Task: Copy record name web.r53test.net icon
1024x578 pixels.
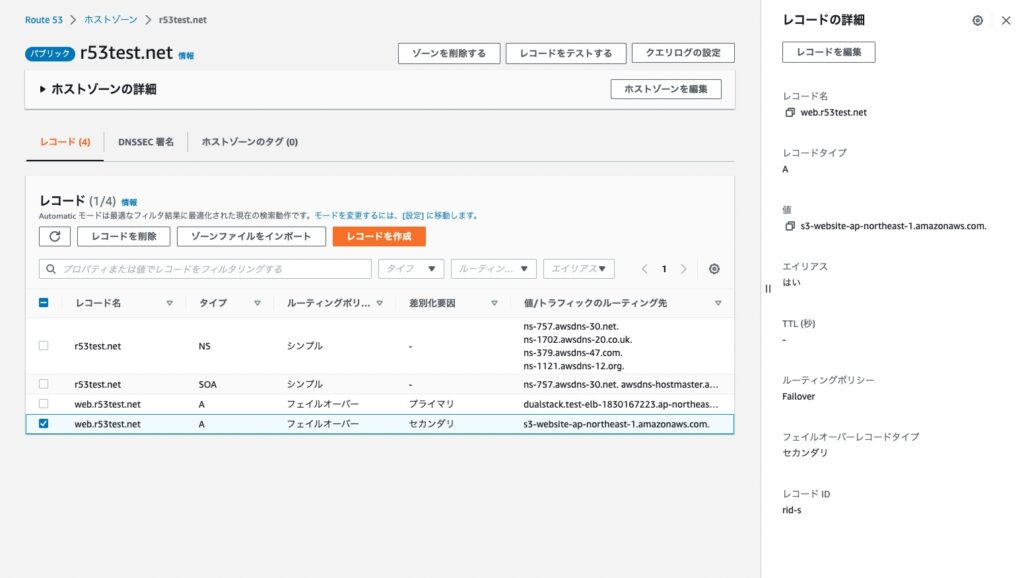Action: pyautogui.click(x=790, y=112)
